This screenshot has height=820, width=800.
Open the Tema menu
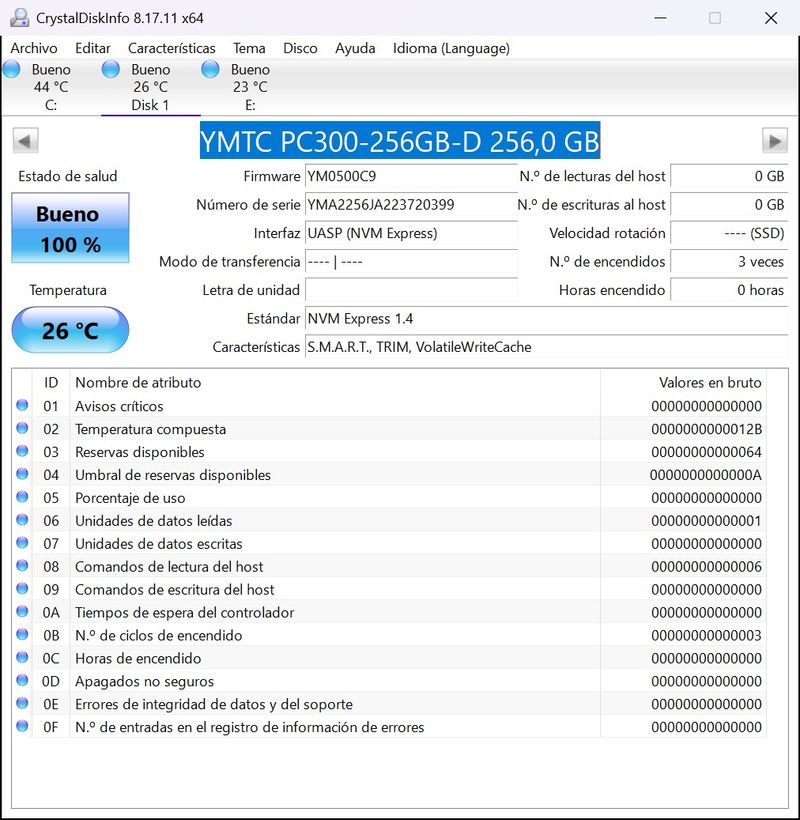(x=249, y=48)
